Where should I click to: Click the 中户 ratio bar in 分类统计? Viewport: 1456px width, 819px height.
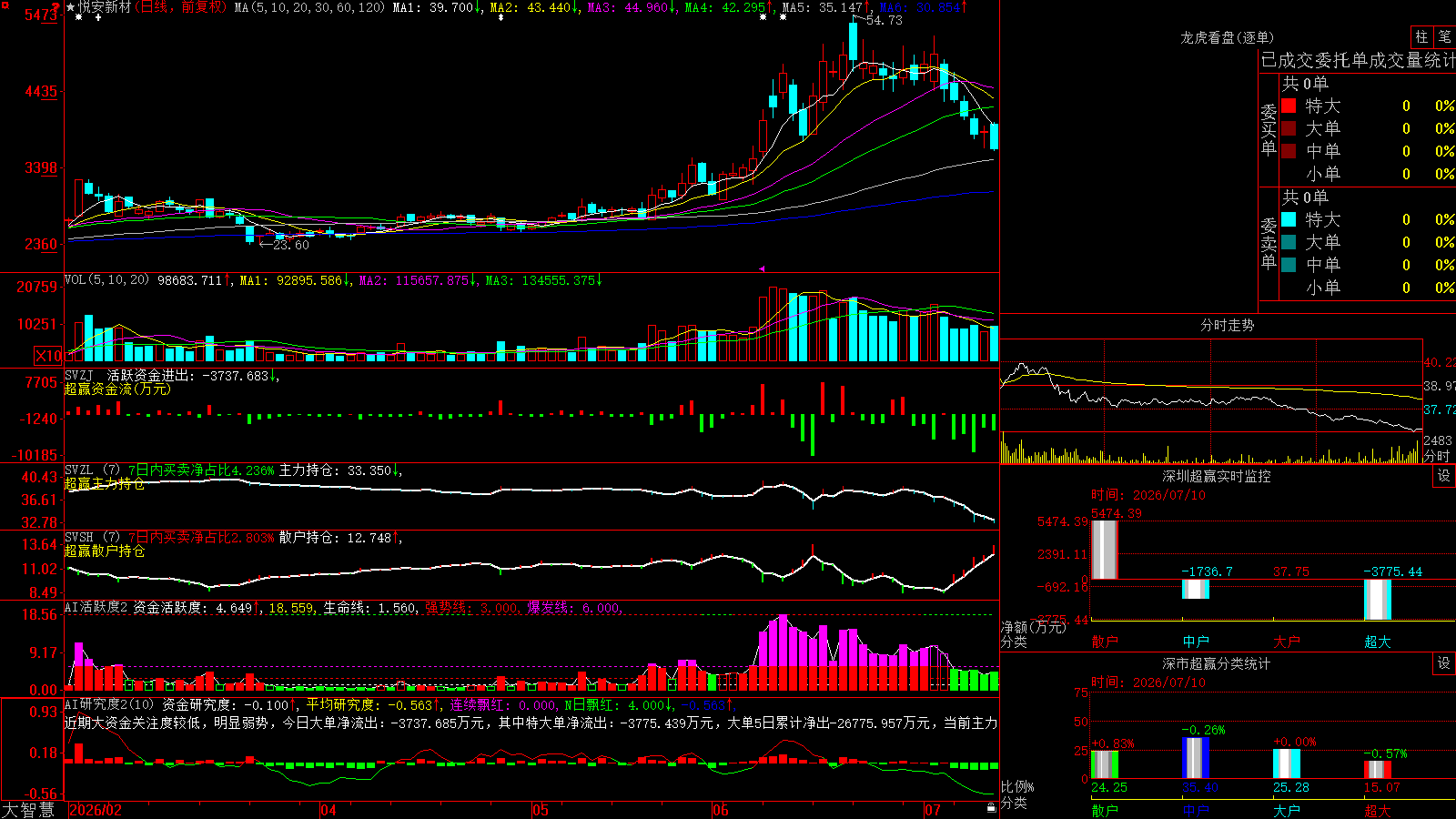pos(1196,758)
